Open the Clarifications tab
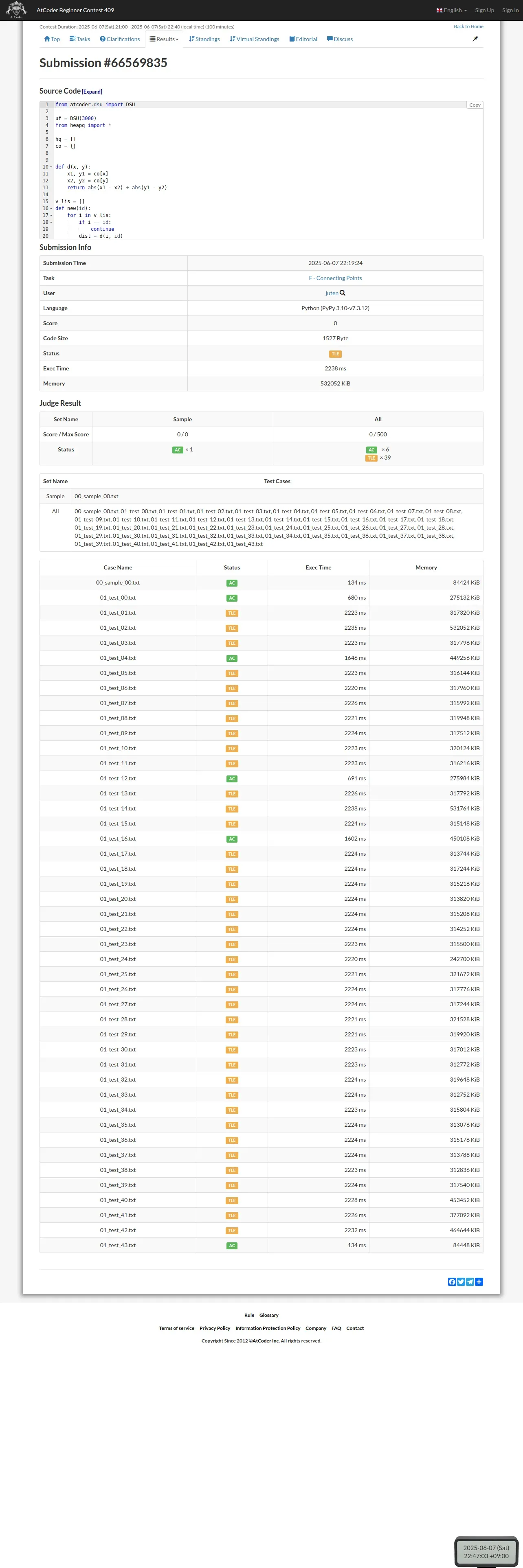The height and width of the screenshot is (1568, 523). pos(120,39)
